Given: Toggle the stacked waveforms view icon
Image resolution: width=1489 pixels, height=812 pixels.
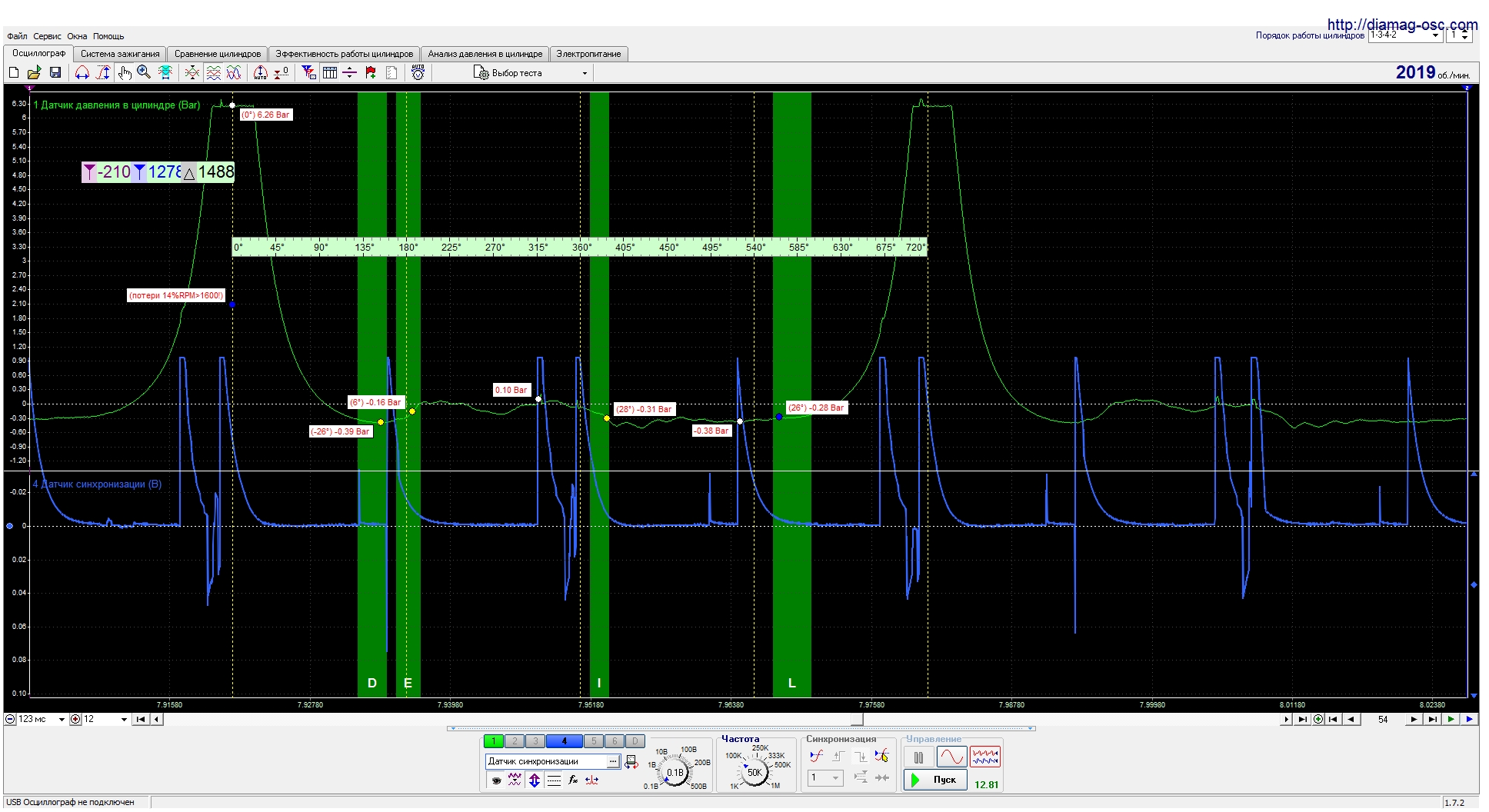Looking at the screenshot, I should tap(213, 72).
